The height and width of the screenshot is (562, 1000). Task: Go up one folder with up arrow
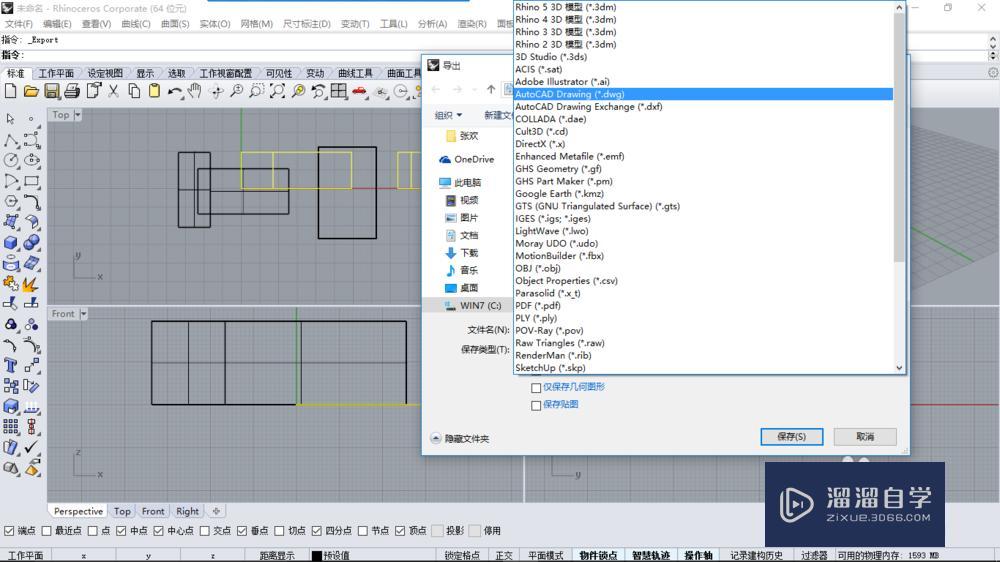(491, 89)
